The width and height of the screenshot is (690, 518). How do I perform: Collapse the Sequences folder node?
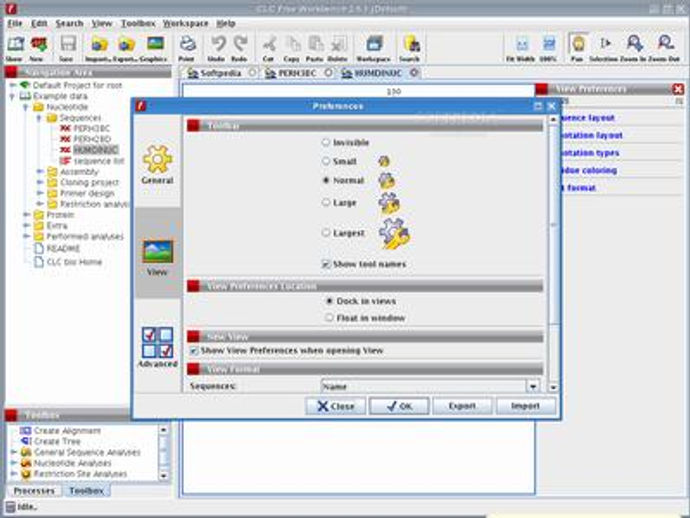coord(39,118)
